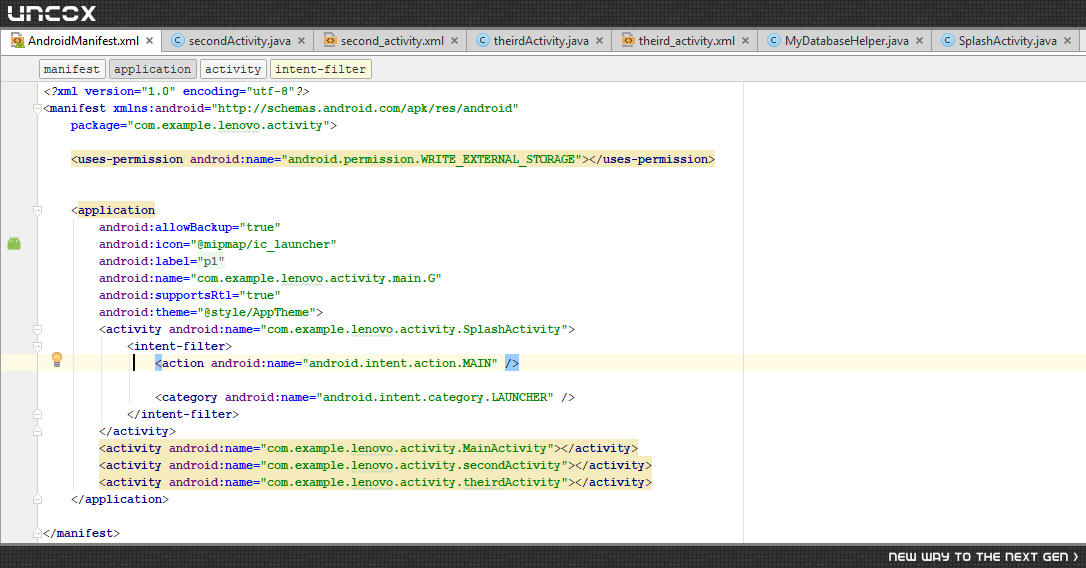The width and height of the screenshot is (1086, 568).
Task: Click the closing intent-filter fold marker
Action: click(x=37, y=414)
